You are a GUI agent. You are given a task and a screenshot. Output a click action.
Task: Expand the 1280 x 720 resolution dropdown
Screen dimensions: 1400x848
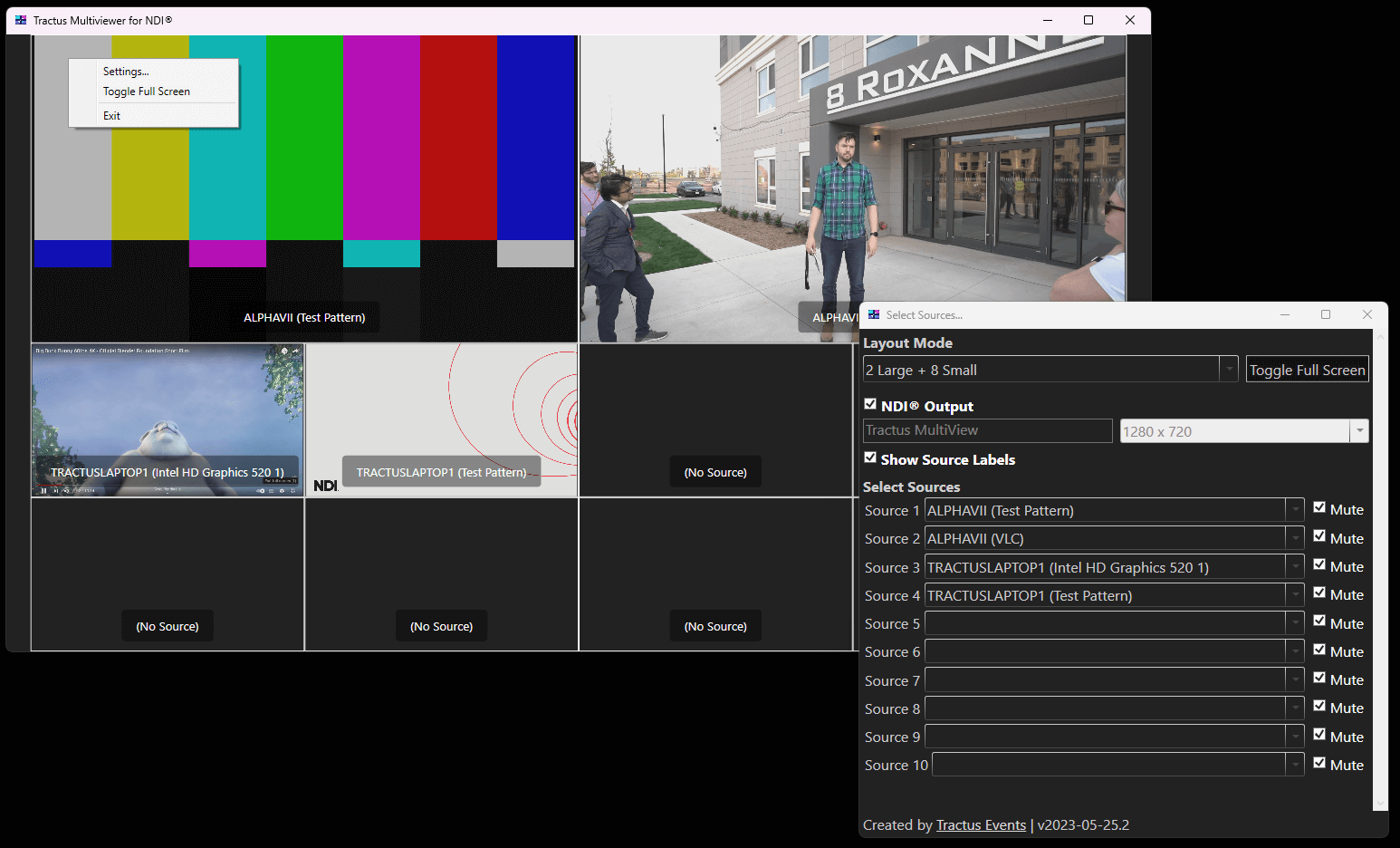pos(1359,430)
